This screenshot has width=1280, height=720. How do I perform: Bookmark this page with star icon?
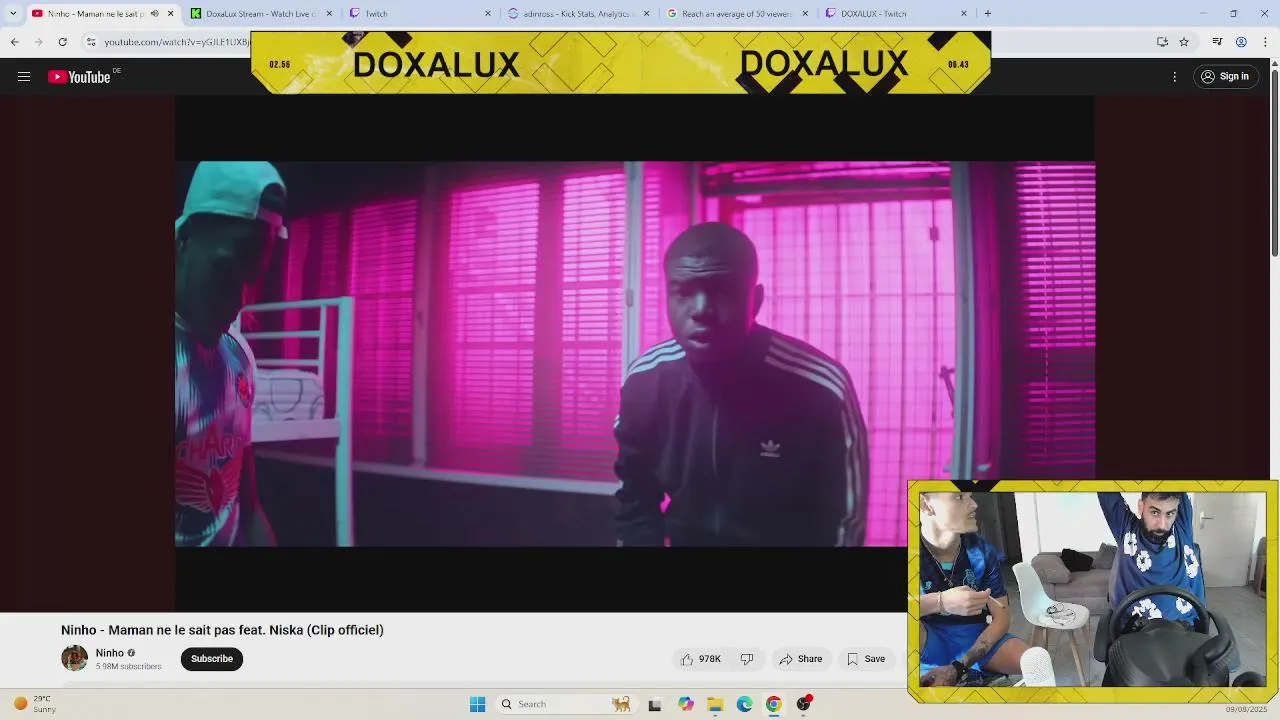(x=1184, y=42)
